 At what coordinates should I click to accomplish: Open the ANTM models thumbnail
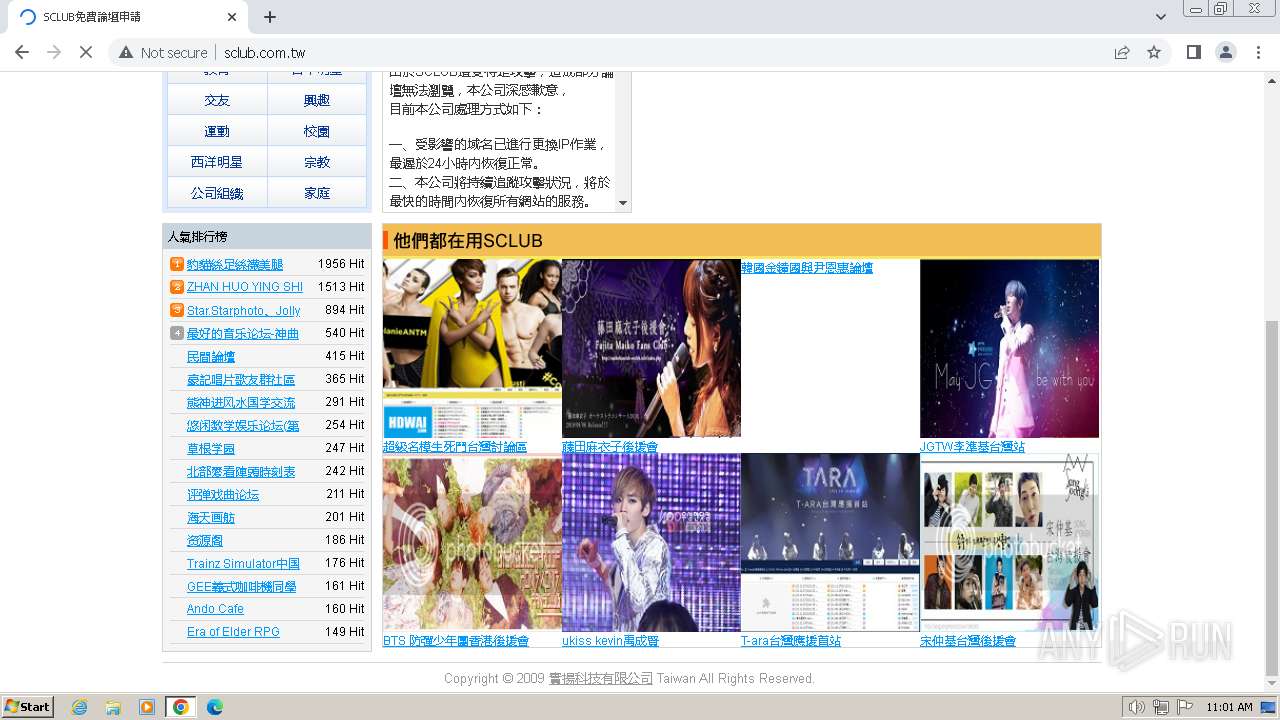(472, 348)
